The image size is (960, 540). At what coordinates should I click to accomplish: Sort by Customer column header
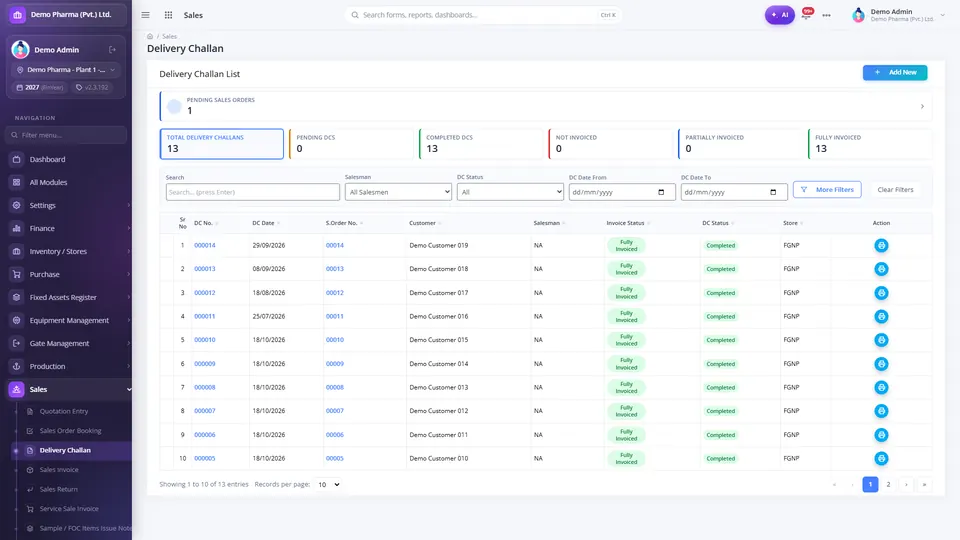[425, 223]
